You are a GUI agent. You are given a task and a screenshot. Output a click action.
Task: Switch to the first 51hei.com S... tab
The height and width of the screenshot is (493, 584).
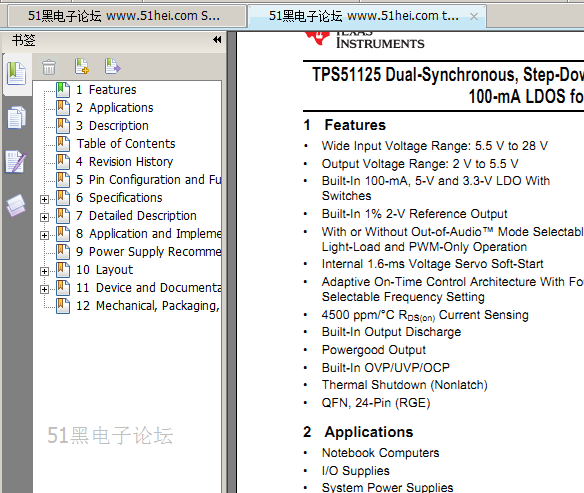click(x=127, y=16)
